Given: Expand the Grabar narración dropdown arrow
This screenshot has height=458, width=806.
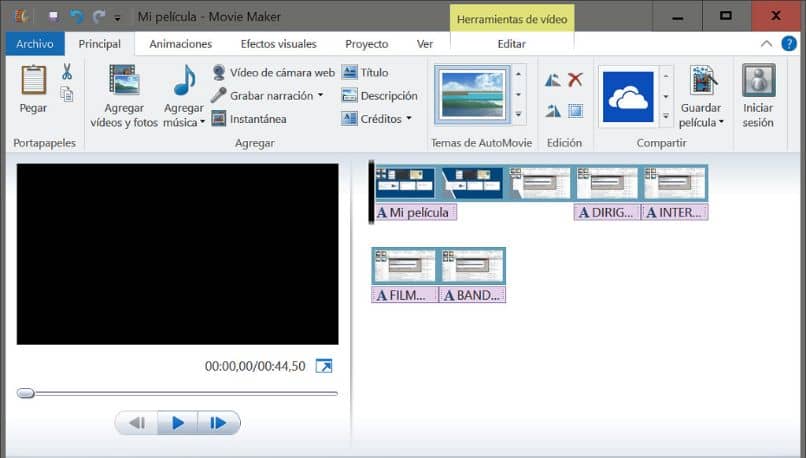Looking at the screenshot, I should point(320,95).
